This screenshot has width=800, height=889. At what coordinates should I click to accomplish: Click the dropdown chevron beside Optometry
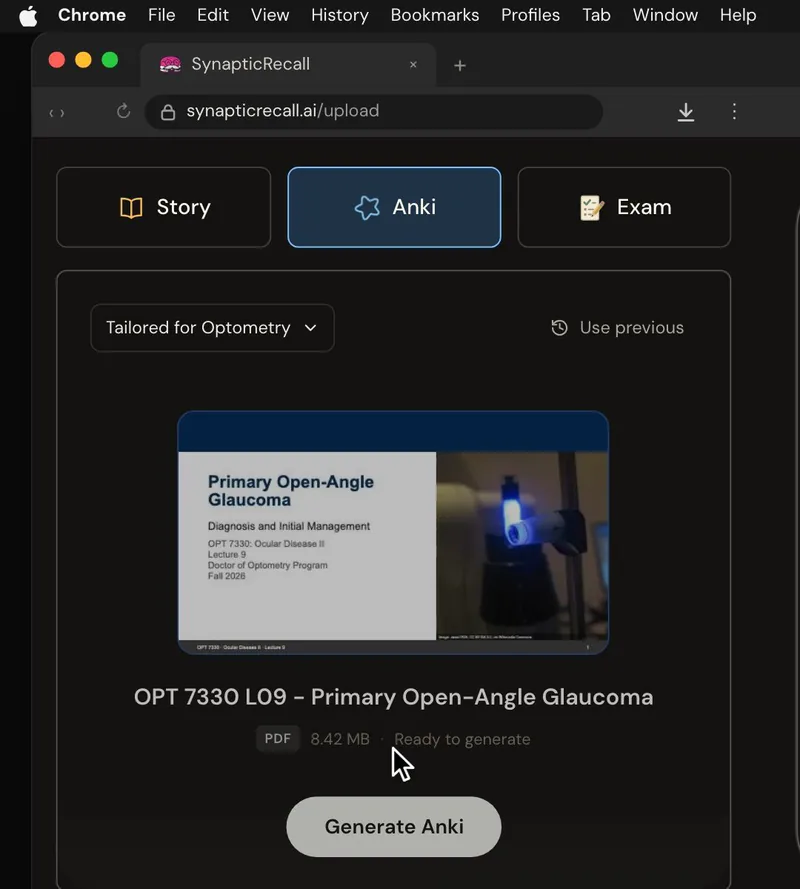310,328
